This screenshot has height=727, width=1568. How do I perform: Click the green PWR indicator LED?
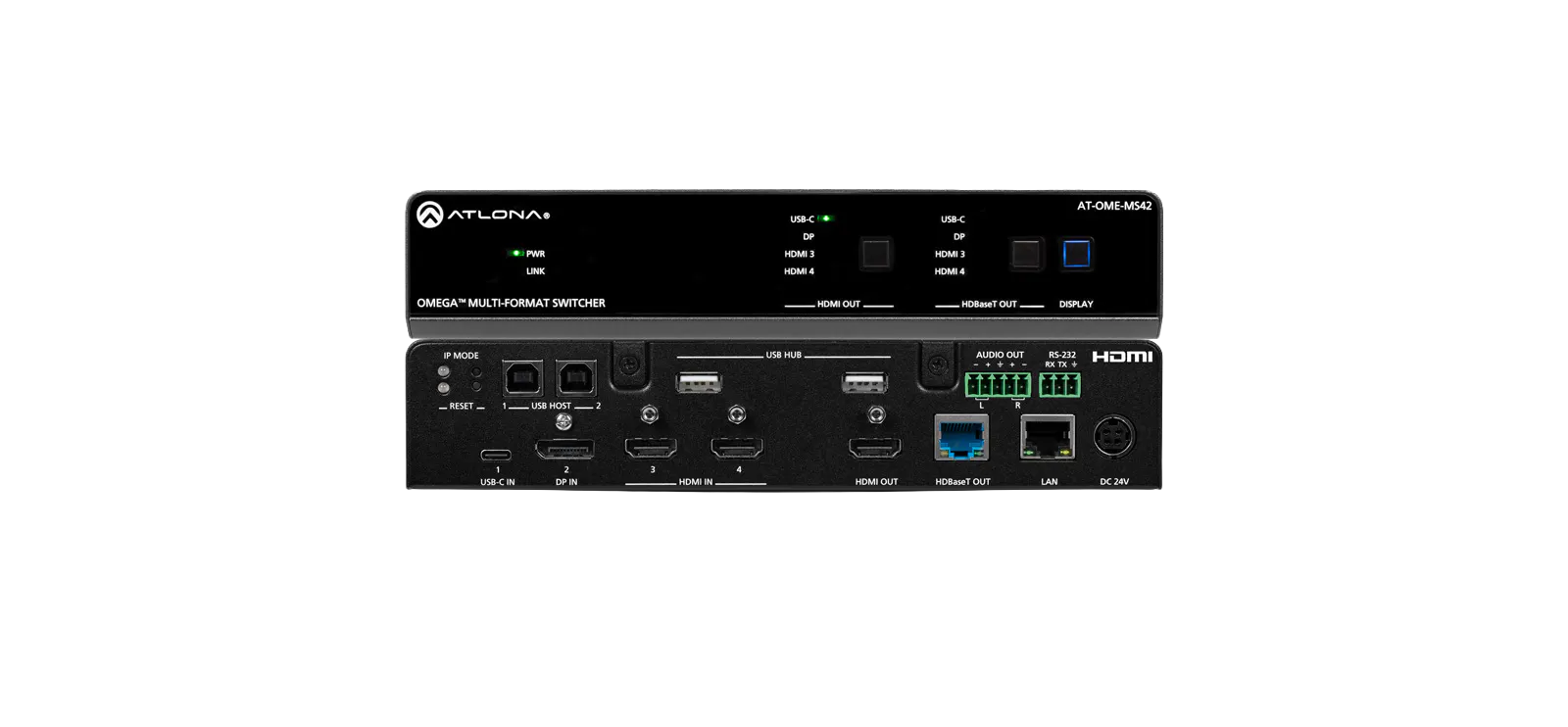point(516,254)
